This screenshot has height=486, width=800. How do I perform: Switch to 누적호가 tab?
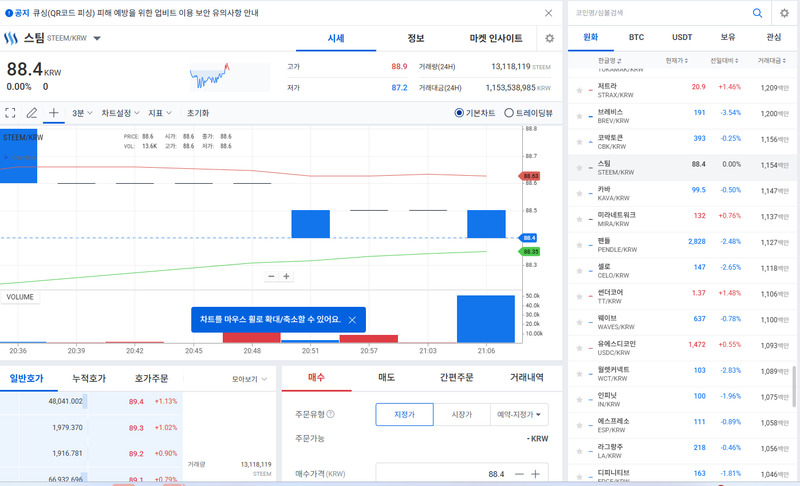click(89, 378)
